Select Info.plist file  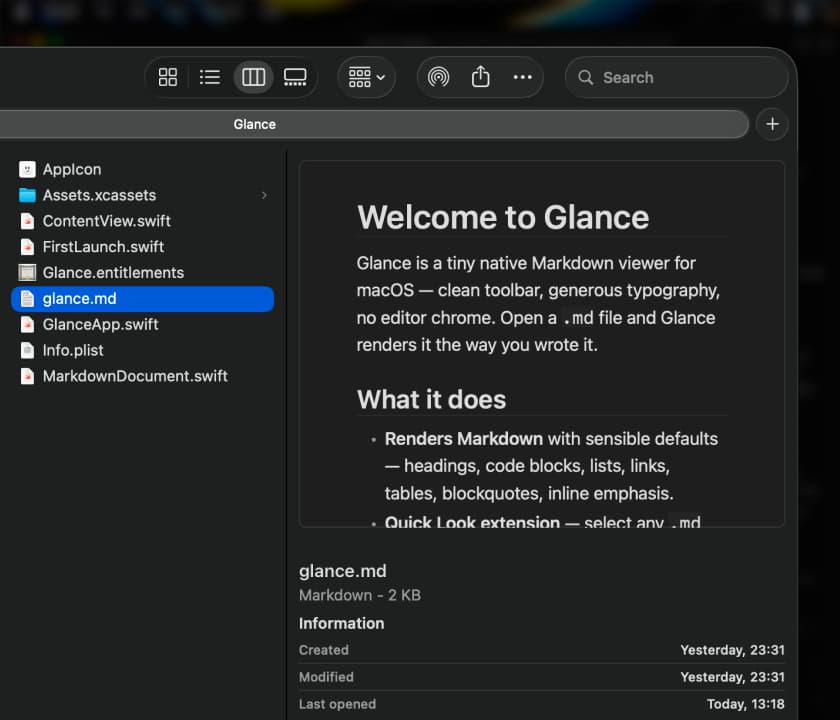coord(142,350)
